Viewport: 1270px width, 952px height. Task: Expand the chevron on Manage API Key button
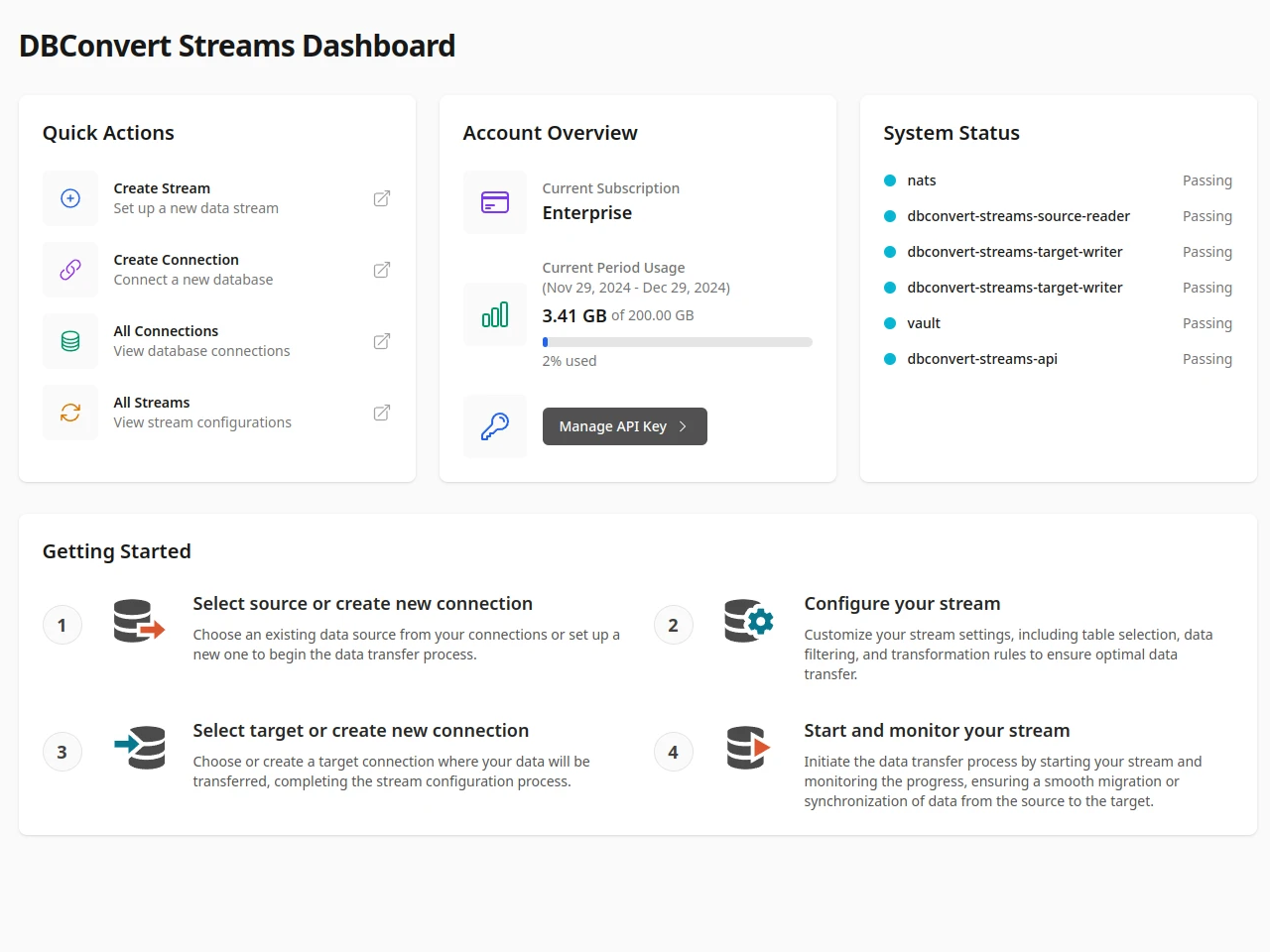pos(683,426)
